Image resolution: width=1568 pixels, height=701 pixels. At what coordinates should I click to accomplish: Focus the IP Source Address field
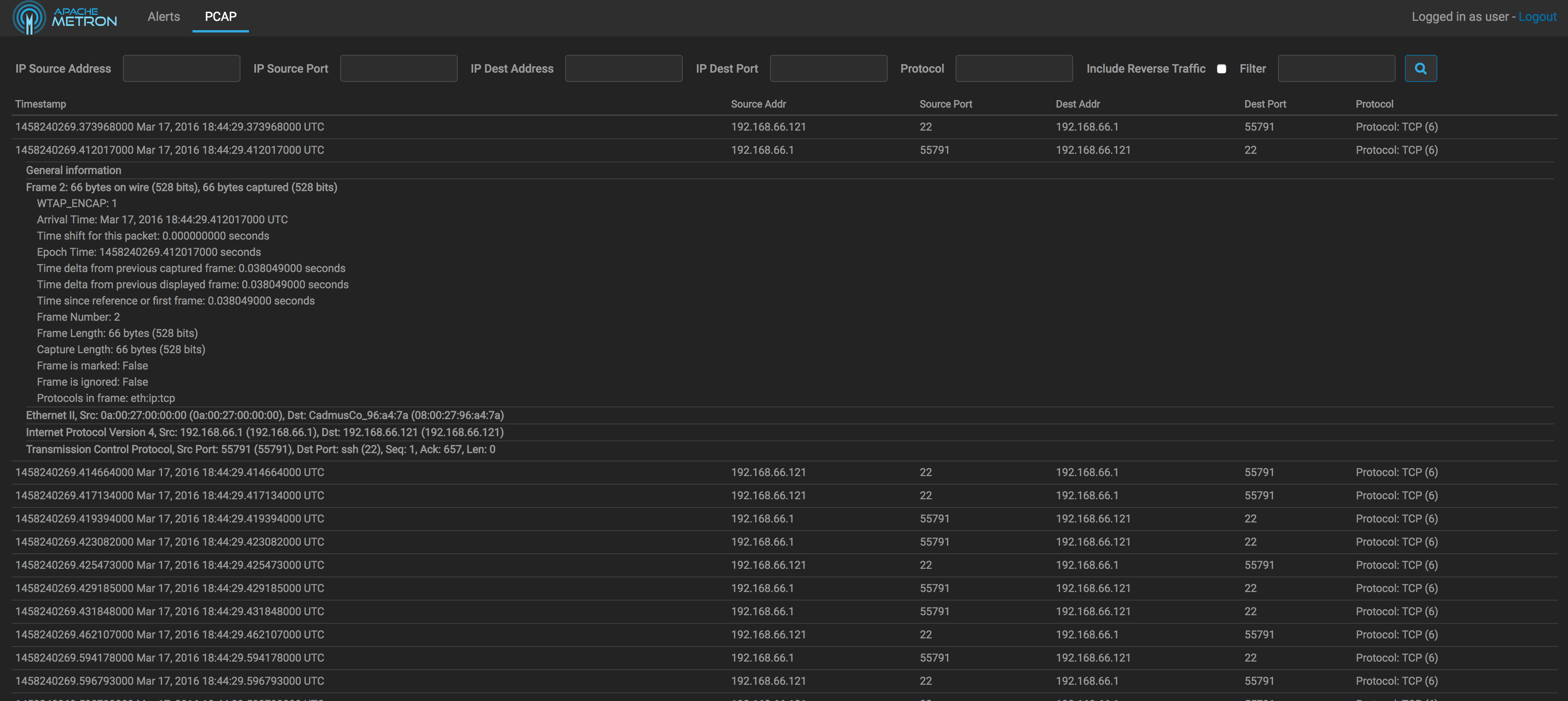click(181, 69)
